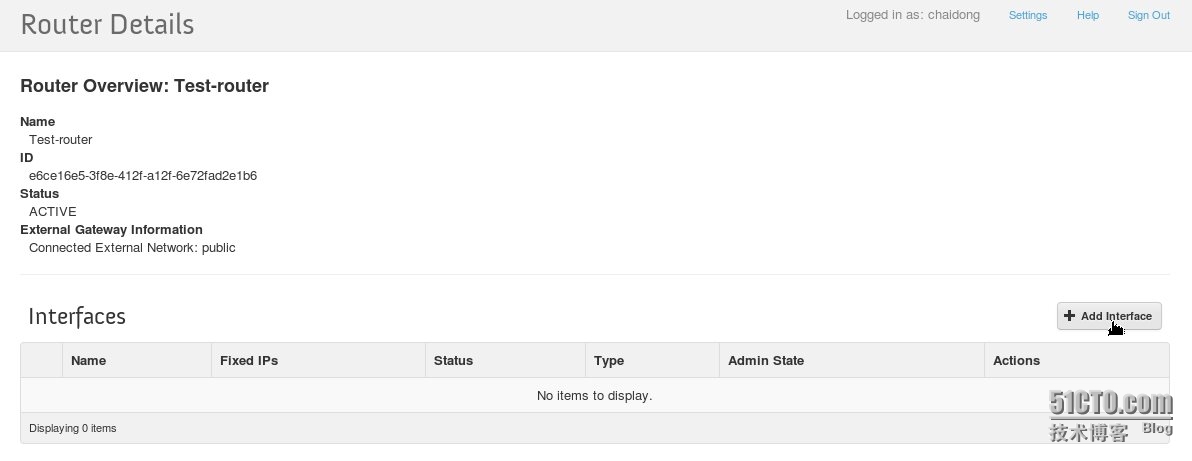Click the Add Interface button
Viewport: 1192px width, 461px height.
point(1109,316)
